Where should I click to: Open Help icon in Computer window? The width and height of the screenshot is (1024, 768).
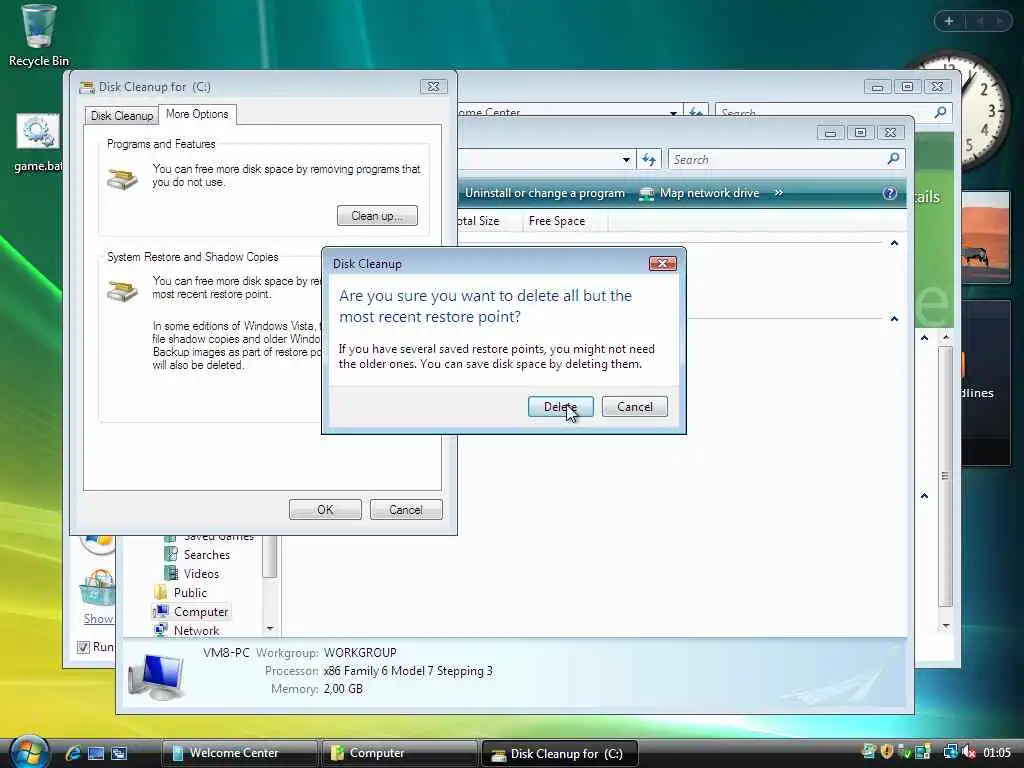coord(889,193)
